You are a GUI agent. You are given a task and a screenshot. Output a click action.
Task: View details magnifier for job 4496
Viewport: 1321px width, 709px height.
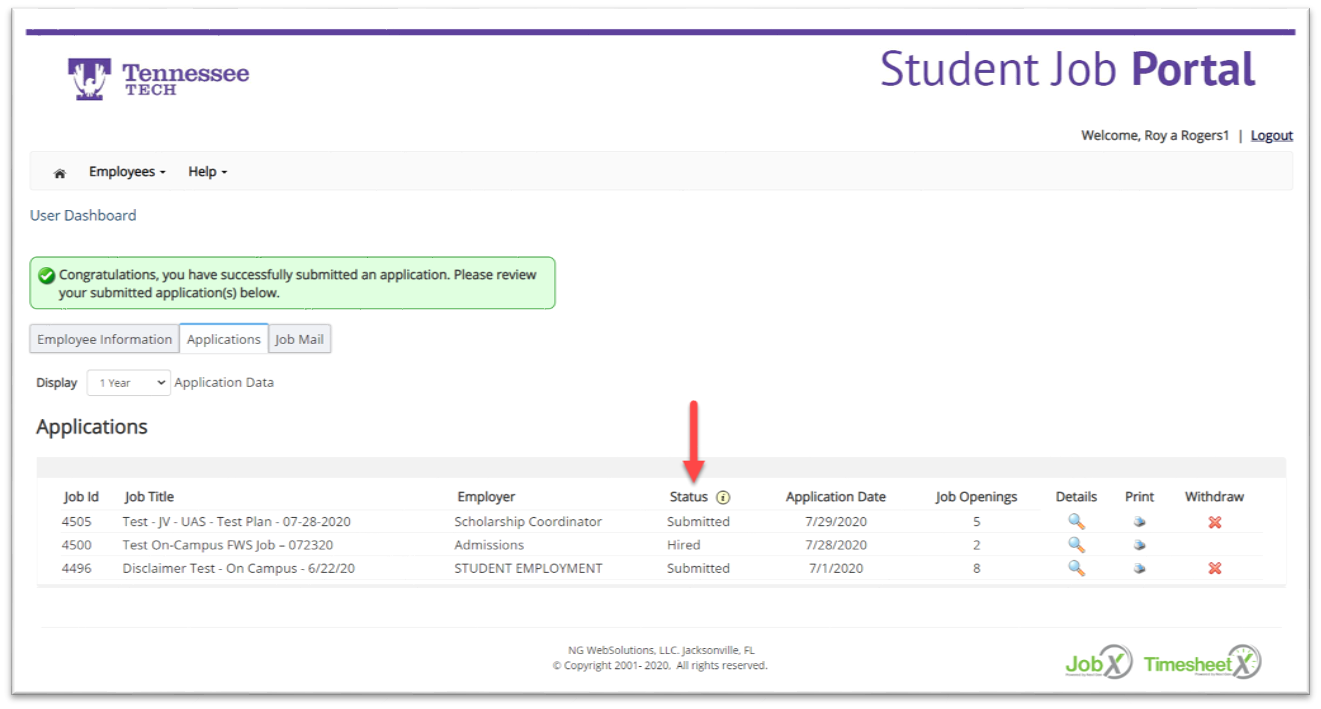[x=1076, y=568]
